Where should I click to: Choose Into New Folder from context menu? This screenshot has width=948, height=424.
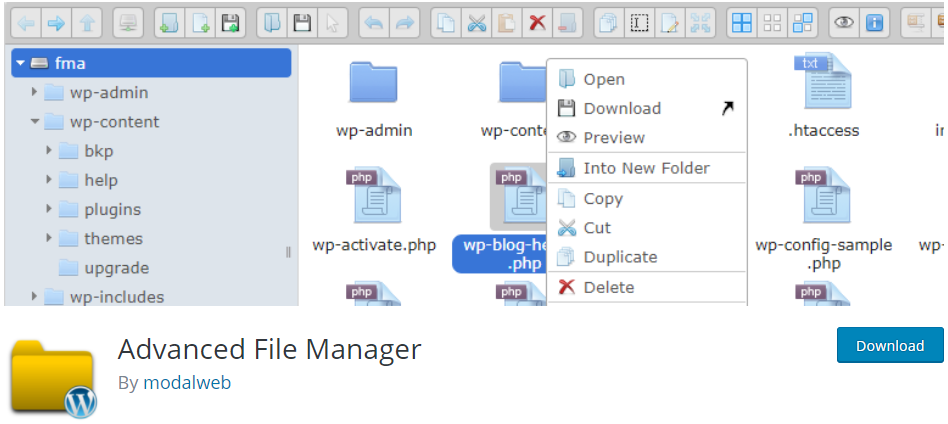tap(647, 168)
